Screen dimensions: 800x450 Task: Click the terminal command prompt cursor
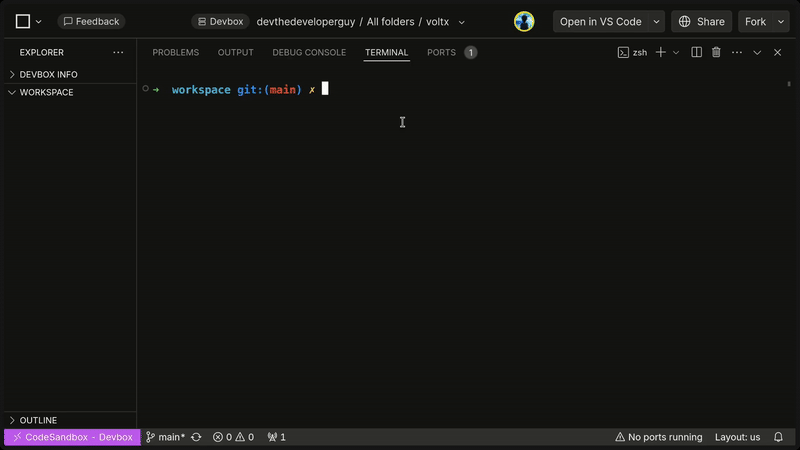tap(325, 89)
